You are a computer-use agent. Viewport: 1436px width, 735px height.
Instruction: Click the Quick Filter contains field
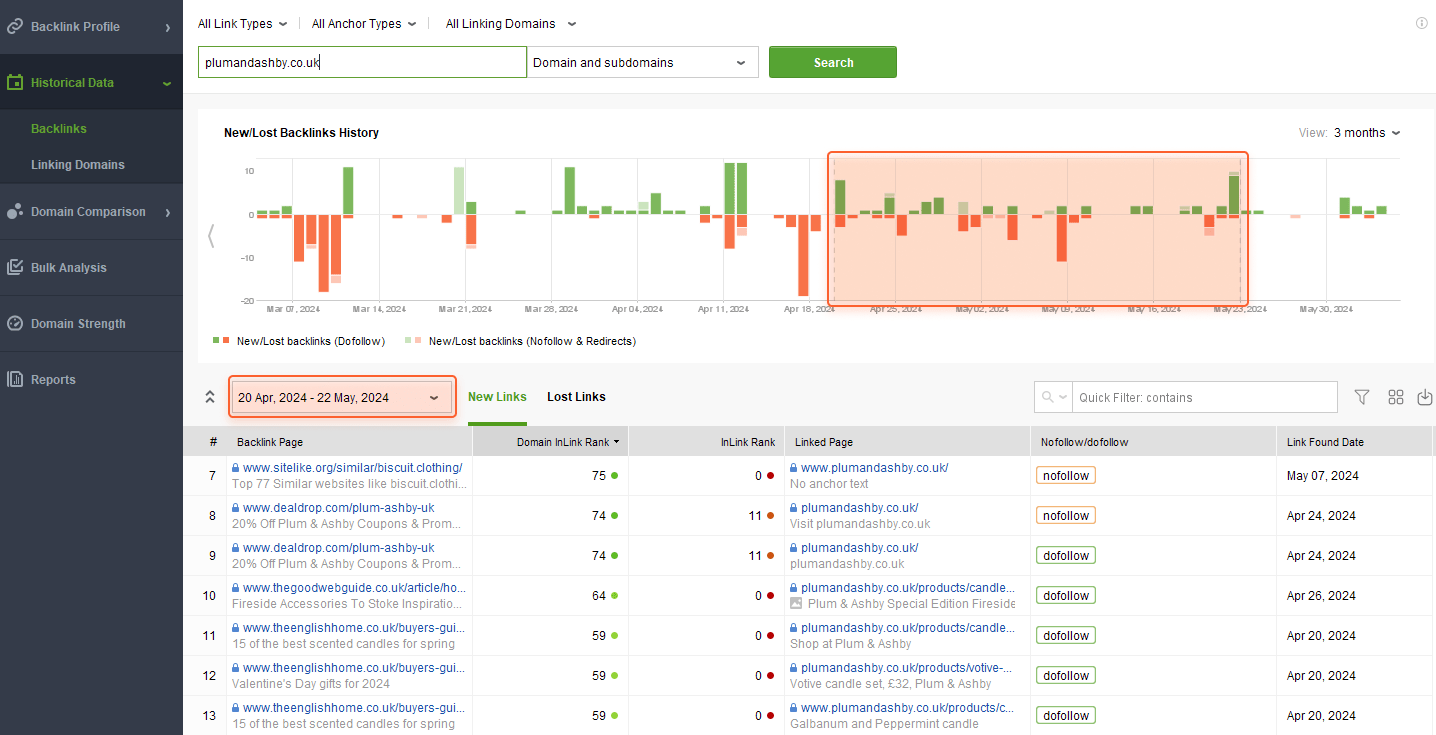[1205, 397]
